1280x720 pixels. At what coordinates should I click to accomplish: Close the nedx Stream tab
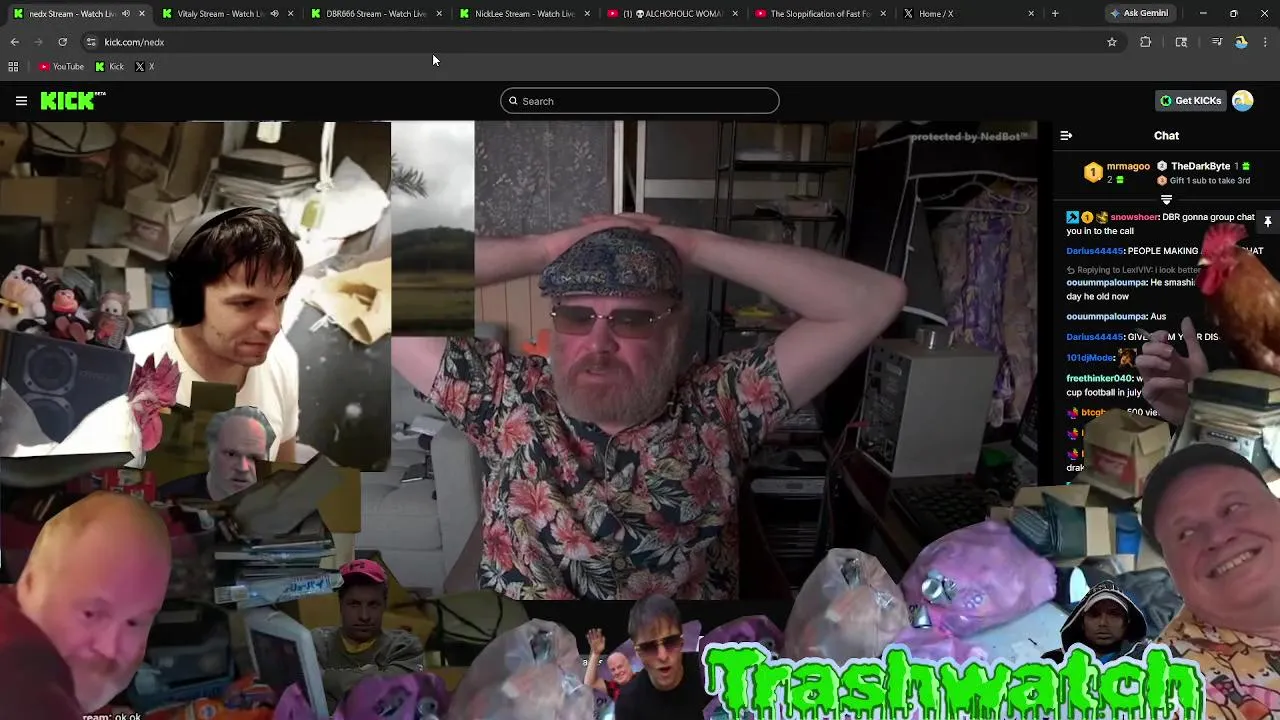[x=141, y=14]
